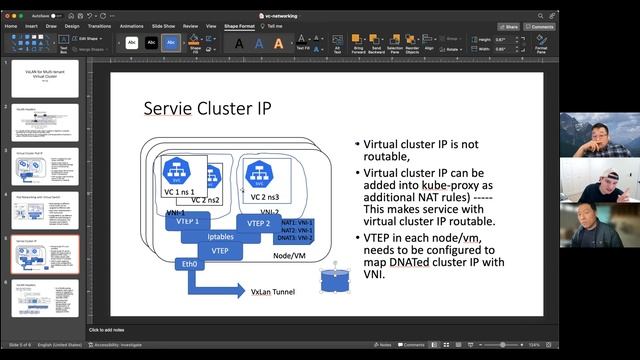
Task: Click the 'Click to add notes' area
Action: (107, 330)
